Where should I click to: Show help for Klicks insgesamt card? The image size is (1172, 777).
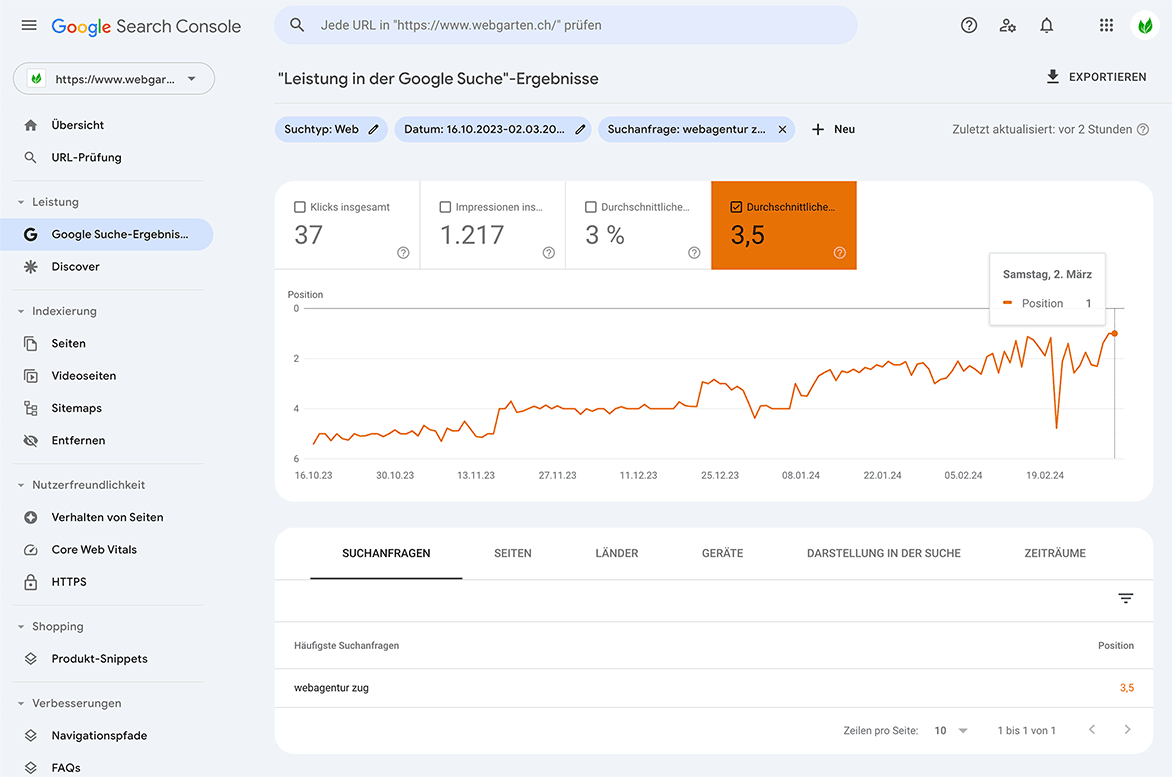point(403,253)
